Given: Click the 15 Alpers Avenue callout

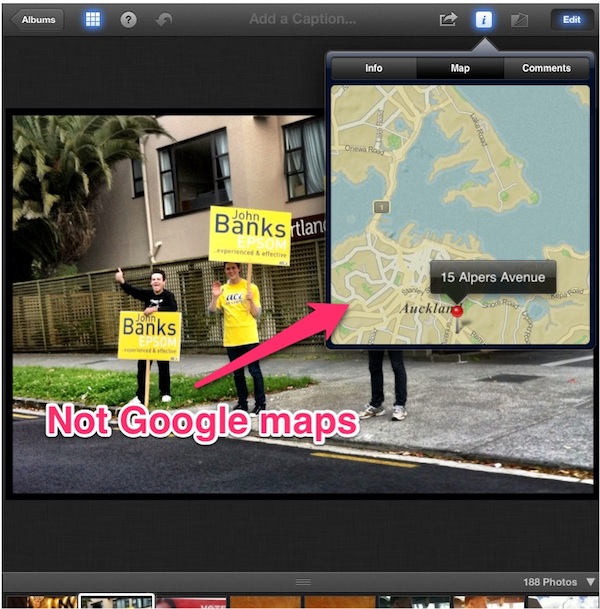Looking at the screenshot, I should pyautogui.click(x=493, y=277).
